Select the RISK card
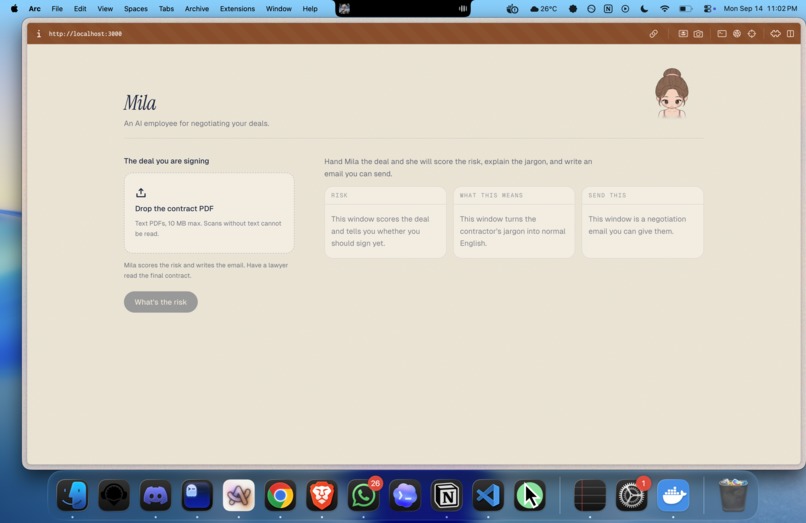The image size is (806, 523). pyautogui.click(x=385, y=222)
